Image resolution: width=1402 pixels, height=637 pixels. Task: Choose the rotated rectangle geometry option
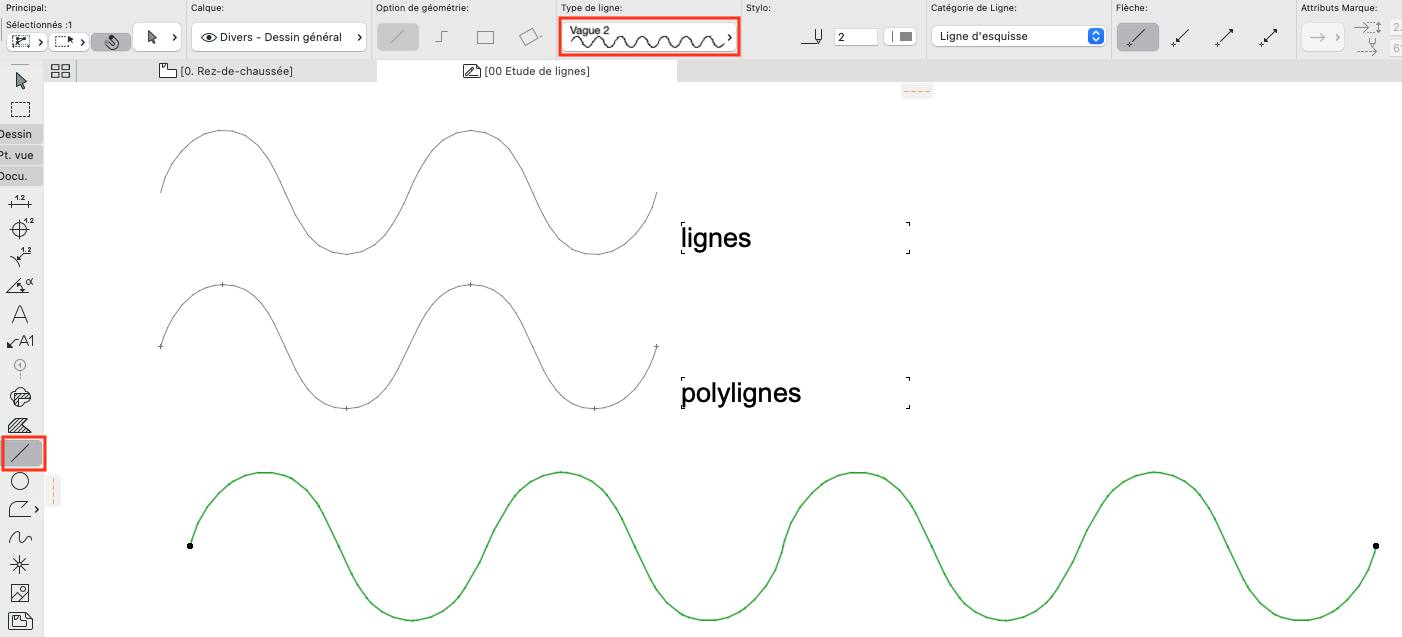(x=529, y=37)
